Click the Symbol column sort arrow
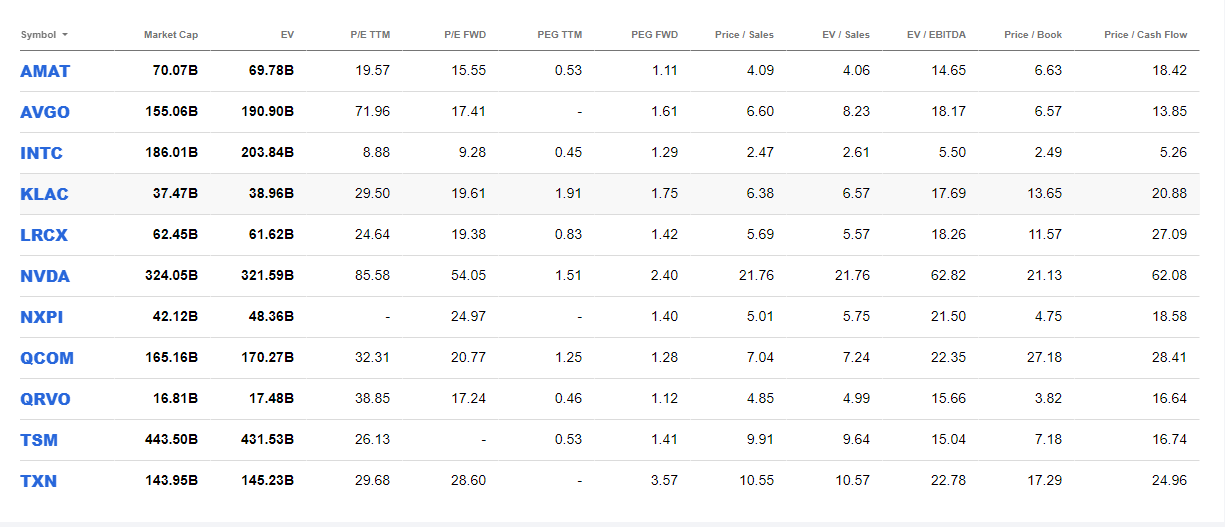1225x527 pixels. pyautogui.click(x=65, y=35)
